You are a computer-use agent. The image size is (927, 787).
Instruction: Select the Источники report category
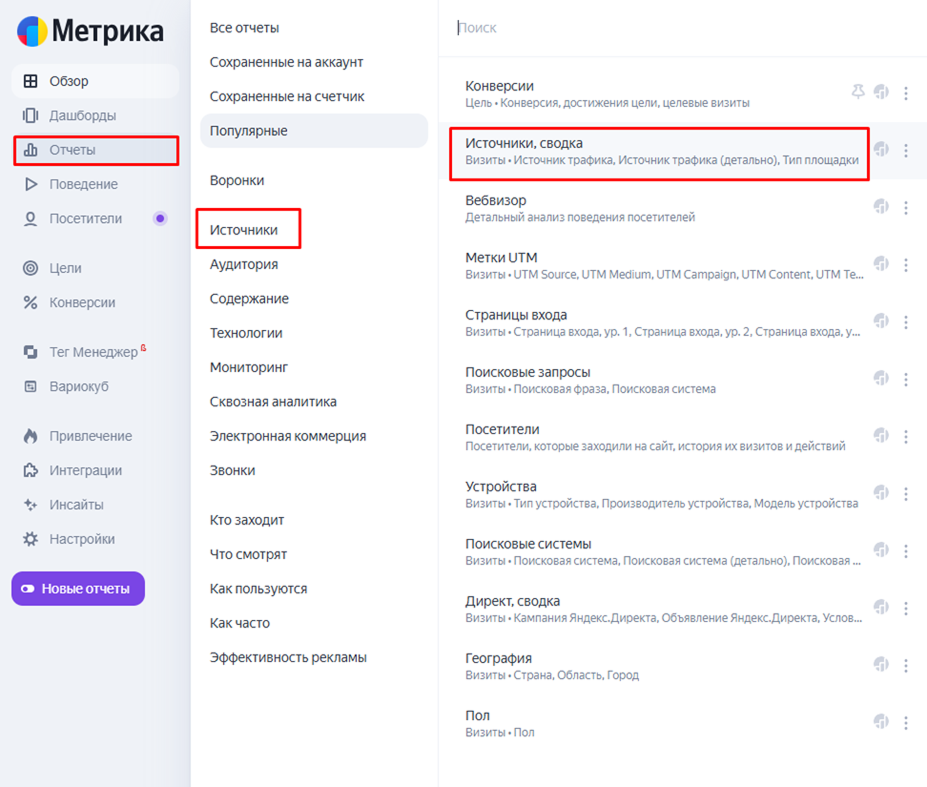tap(244, 230)
